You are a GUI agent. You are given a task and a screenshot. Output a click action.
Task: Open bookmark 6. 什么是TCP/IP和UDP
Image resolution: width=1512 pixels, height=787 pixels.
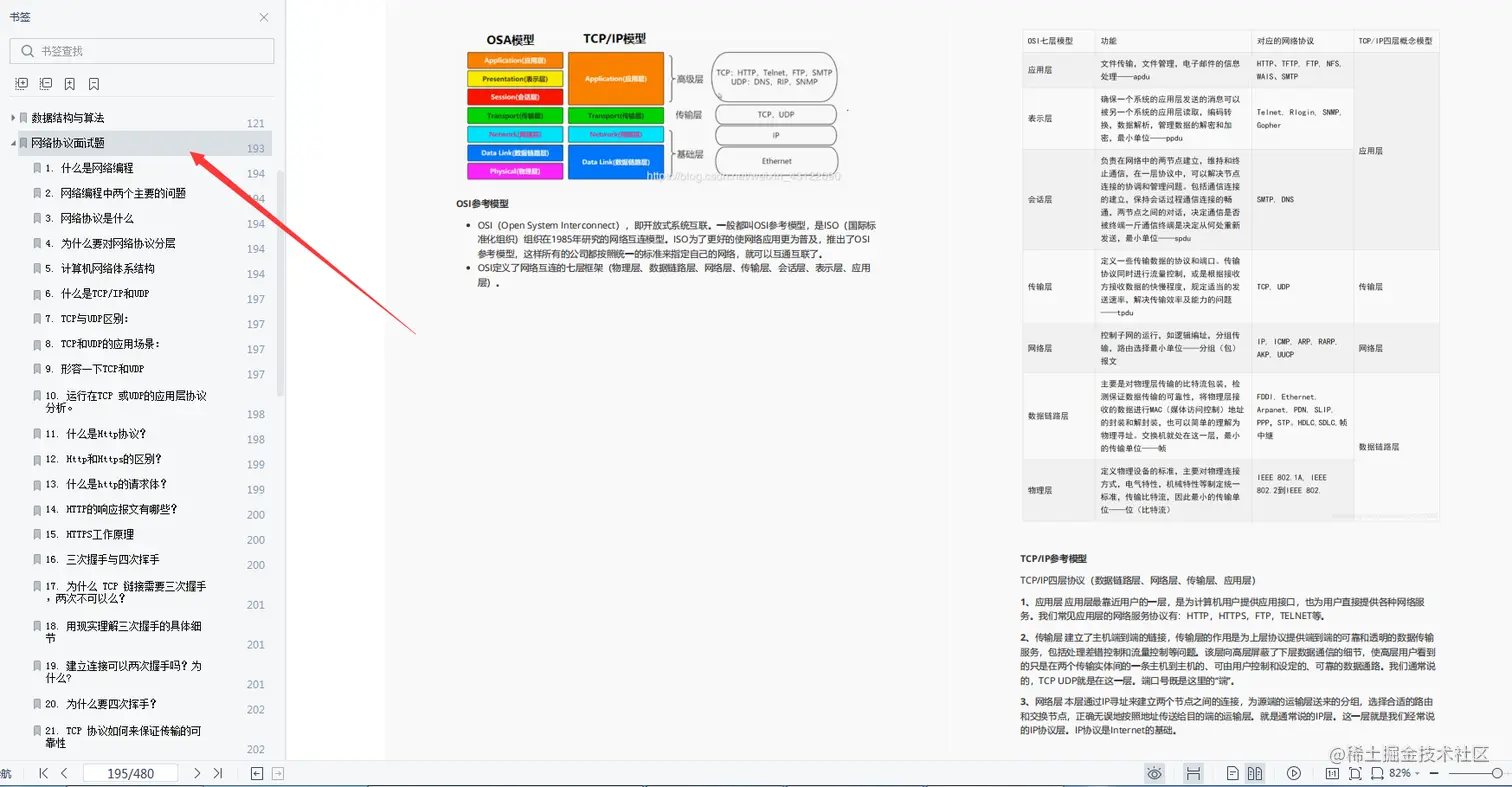97,294
